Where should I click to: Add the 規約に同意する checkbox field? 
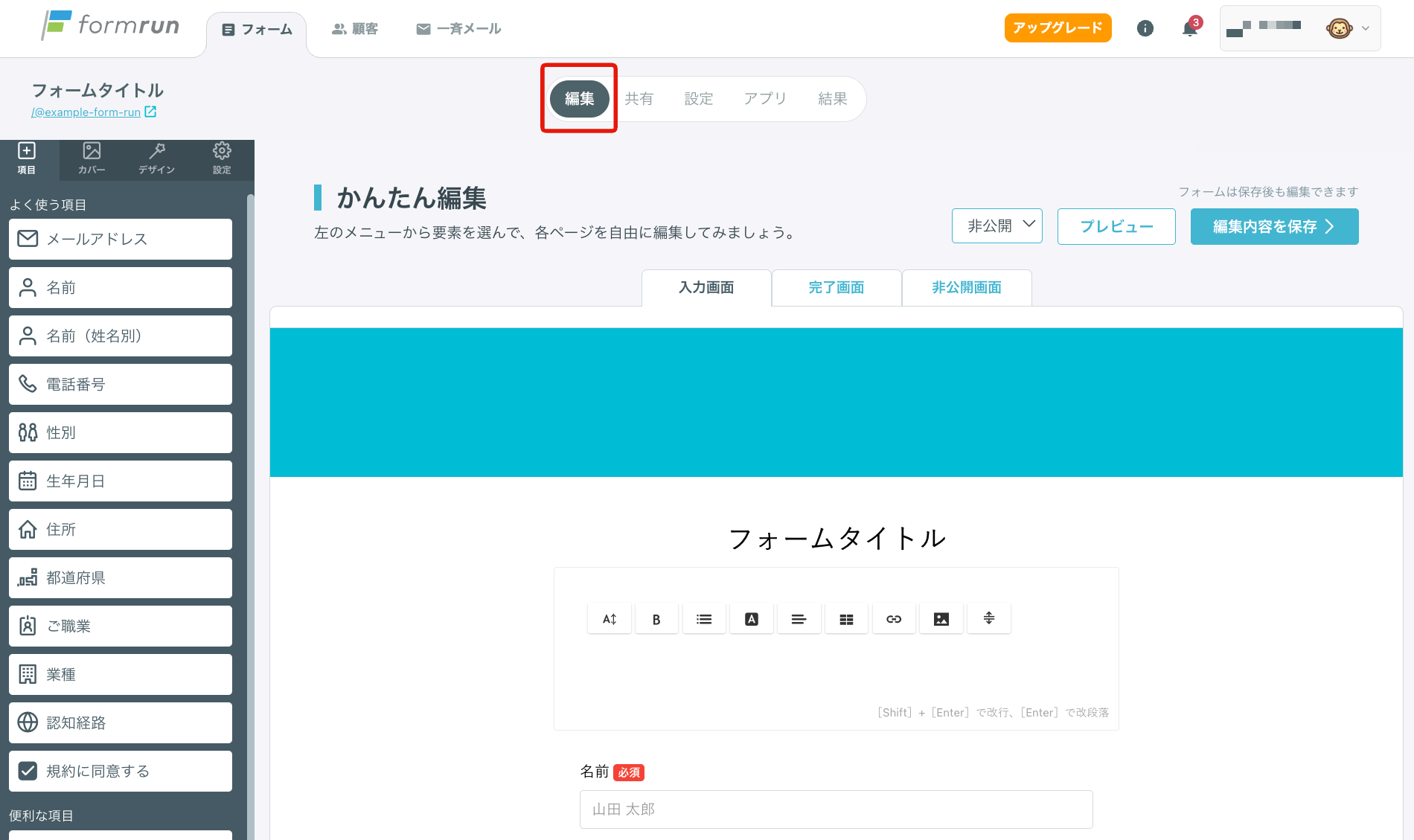121,771
